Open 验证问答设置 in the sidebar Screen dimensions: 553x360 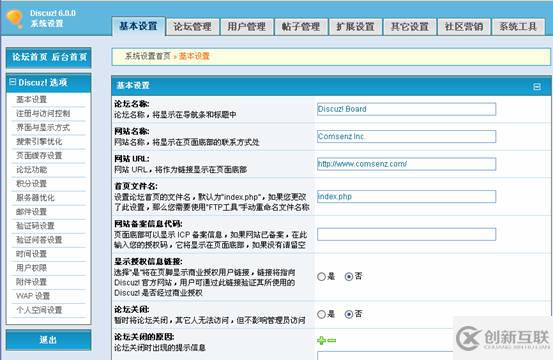(39, 240)
